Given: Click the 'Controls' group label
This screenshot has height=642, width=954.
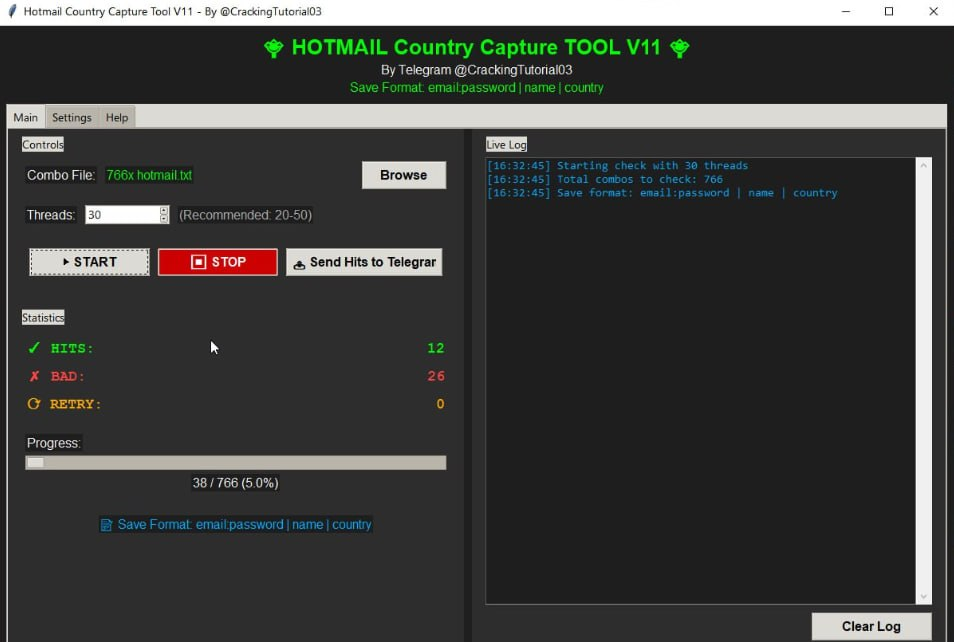Looking at the screenshot, I should (43, 145).
